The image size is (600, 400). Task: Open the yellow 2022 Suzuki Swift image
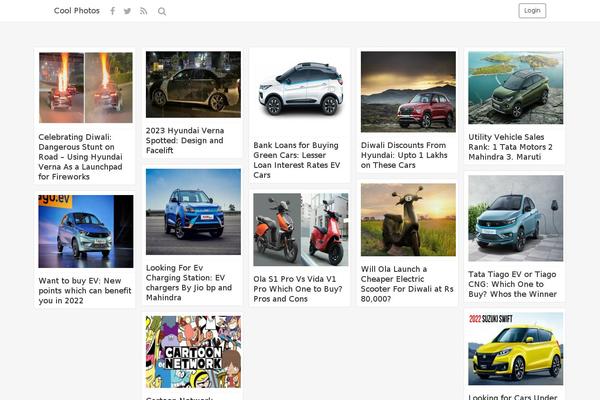(515, 349)
